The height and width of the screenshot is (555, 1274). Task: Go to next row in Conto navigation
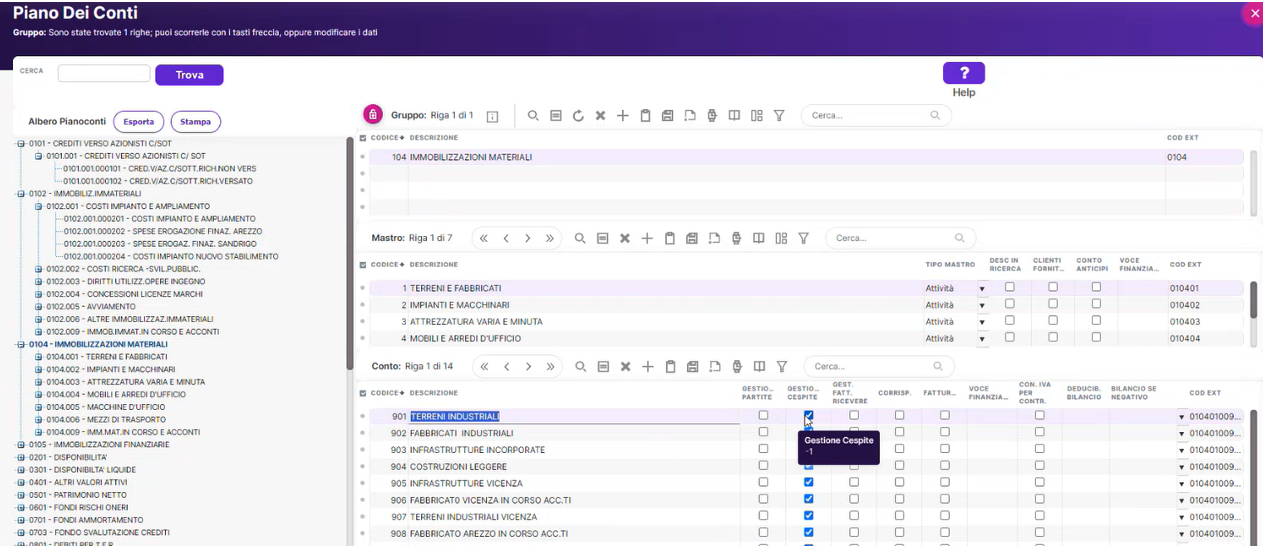pyautogui.click(x=528, y=367)
